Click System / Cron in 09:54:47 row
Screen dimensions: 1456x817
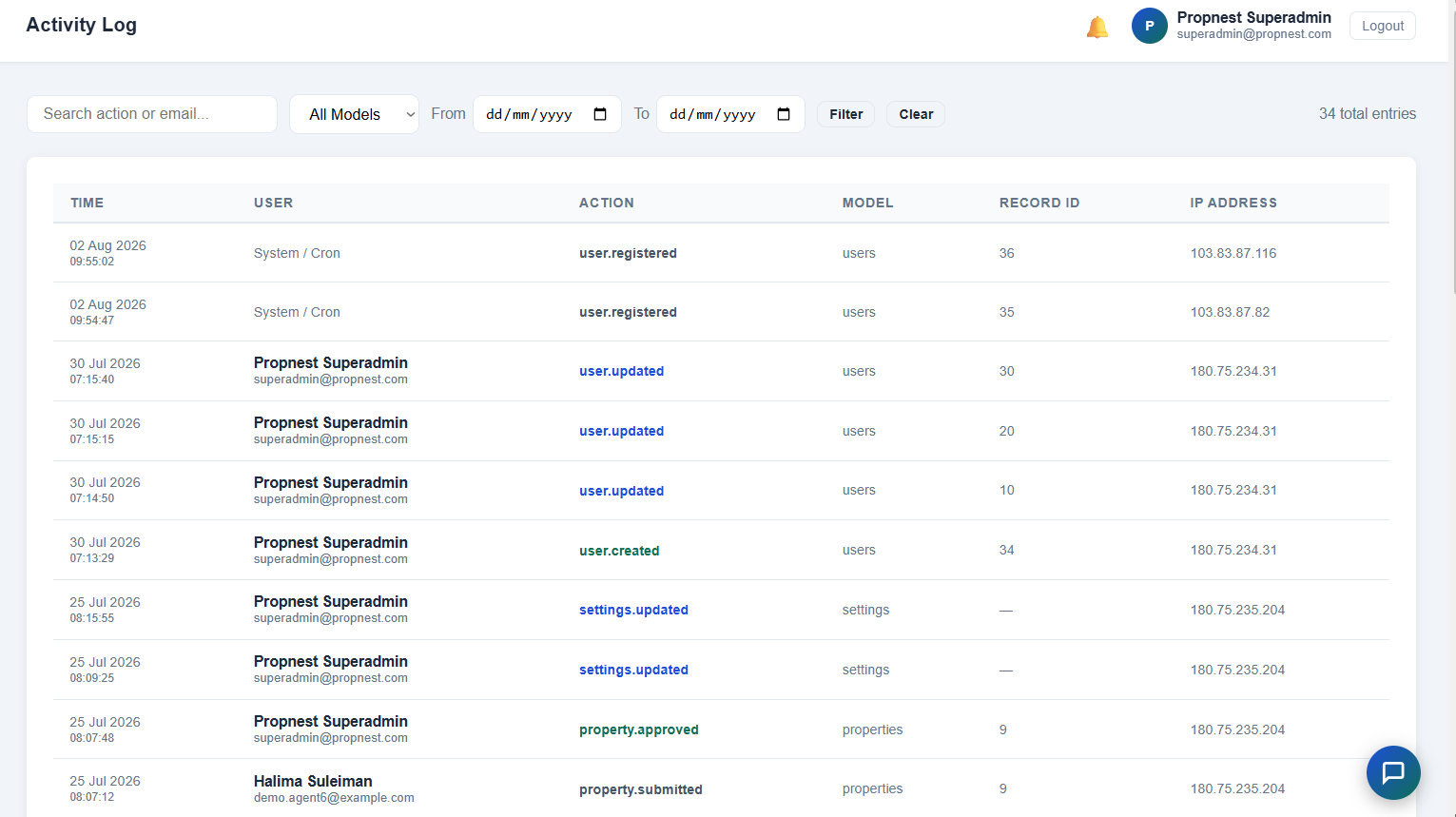(297, 312)
